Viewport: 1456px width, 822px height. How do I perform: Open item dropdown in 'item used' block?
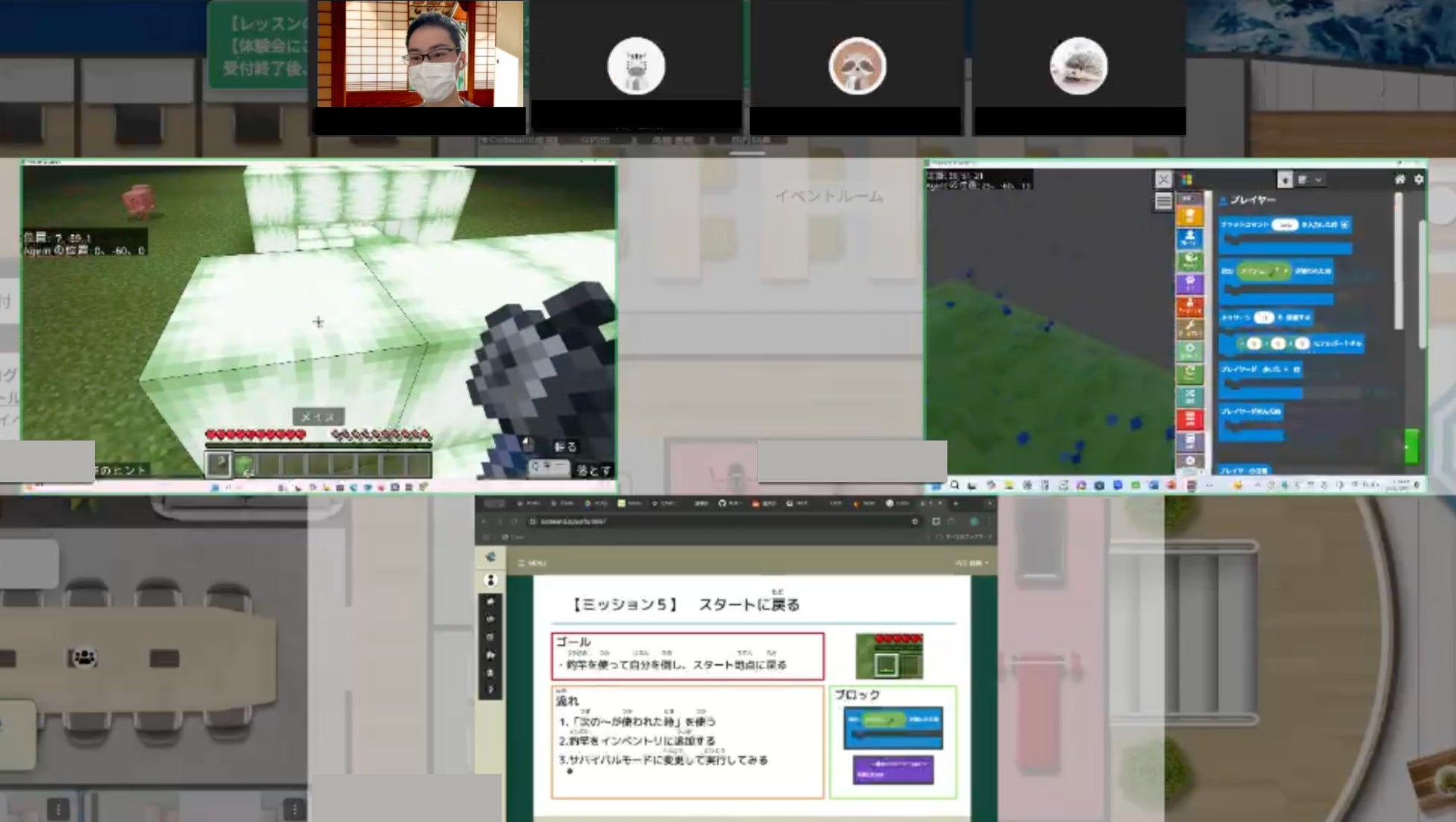[1286, 271]
